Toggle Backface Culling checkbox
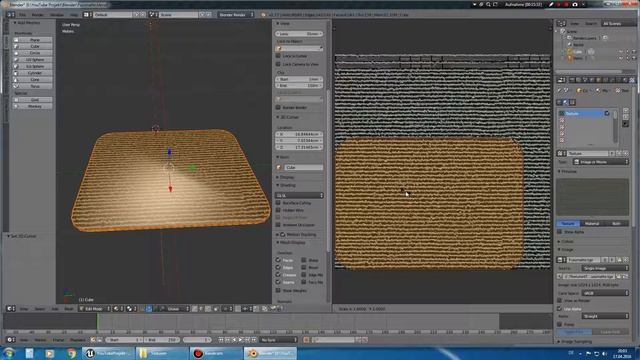The width and height of the screenshot is (640, 360). click(x=278, y=203)
